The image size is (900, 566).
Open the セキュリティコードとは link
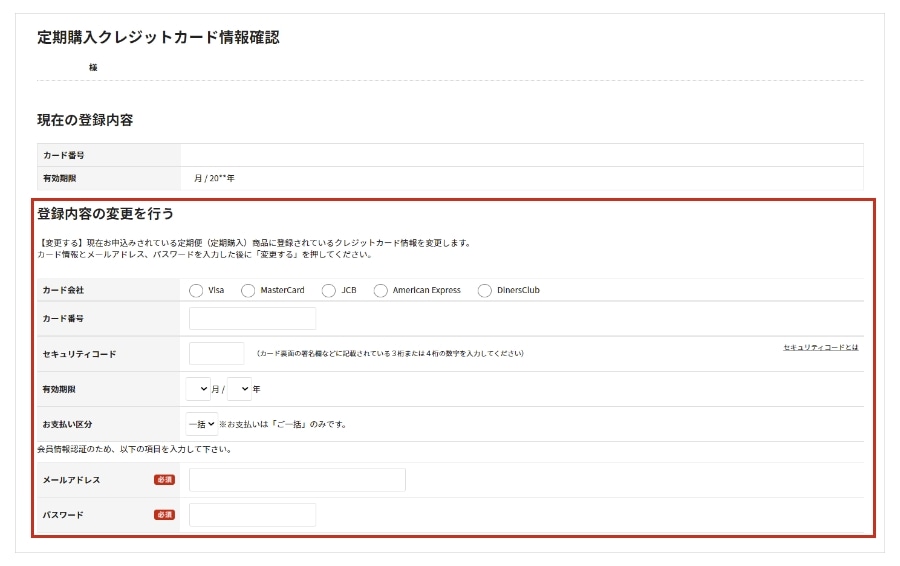[820, 347]
